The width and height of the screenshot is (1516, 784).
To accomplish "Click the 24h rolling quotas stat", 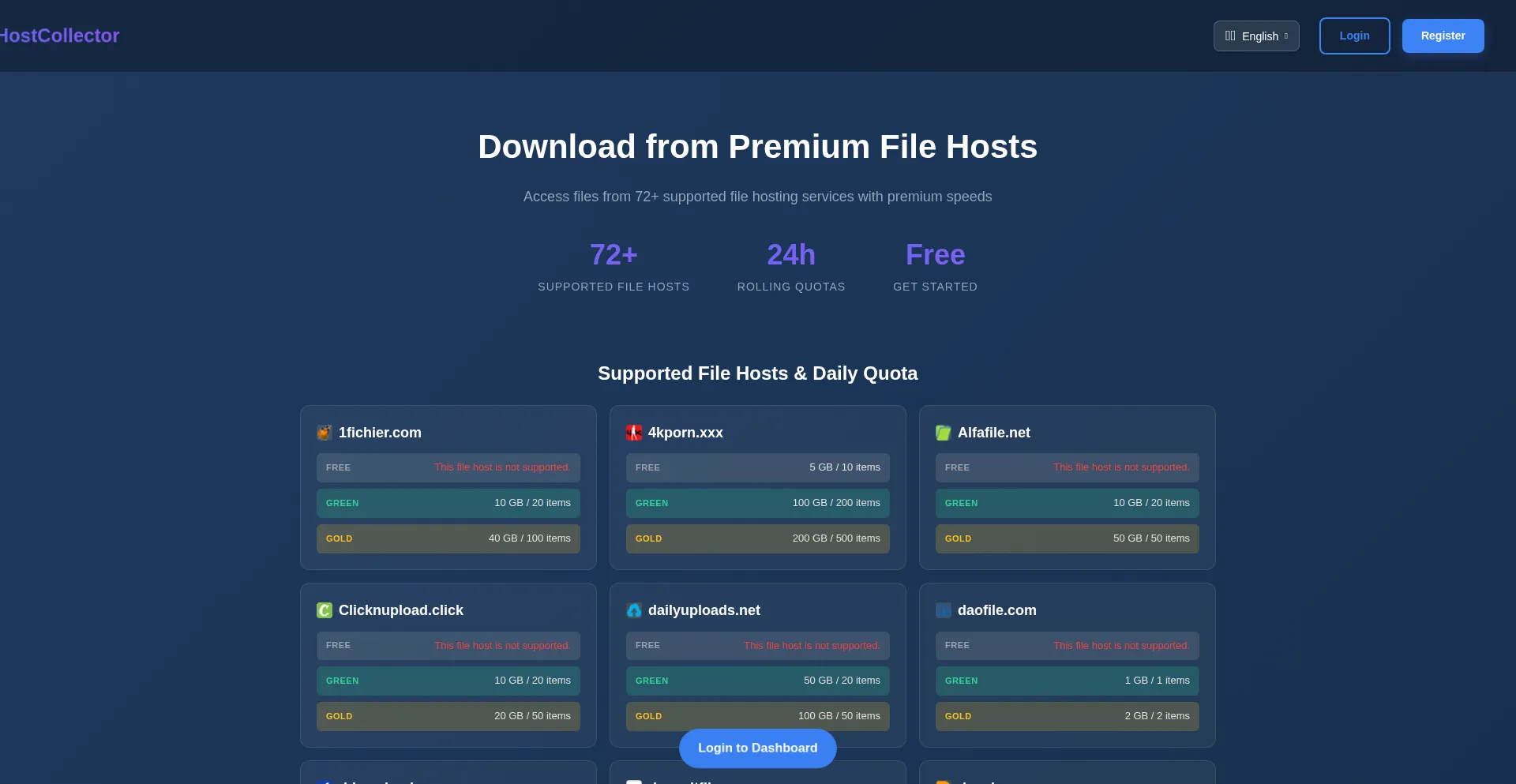I will pos(791,267).
